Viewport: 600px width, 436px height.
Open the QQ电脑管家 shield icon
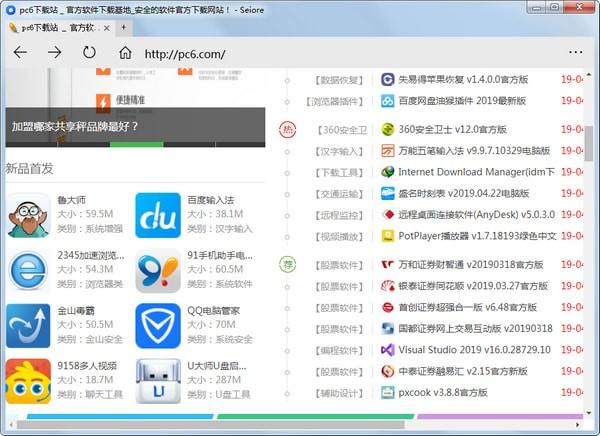158,326
